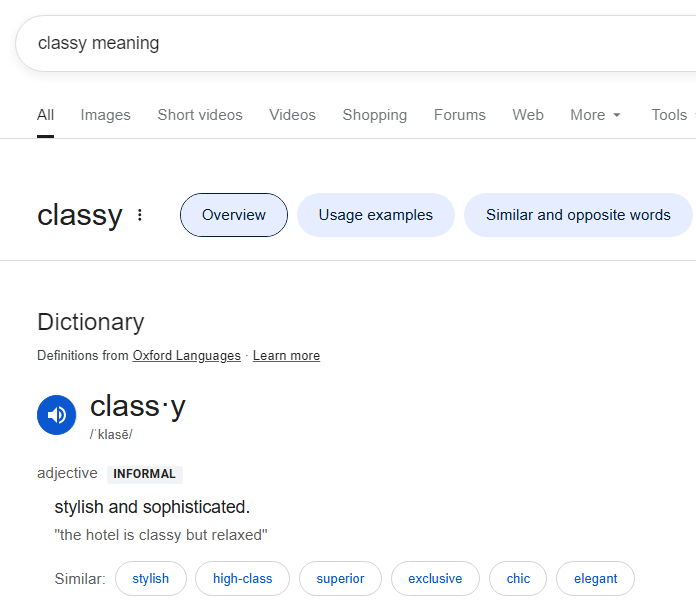Viewport: 696px width, 611px height.
Task: Open the Web results tab
Action: [528, 115]
